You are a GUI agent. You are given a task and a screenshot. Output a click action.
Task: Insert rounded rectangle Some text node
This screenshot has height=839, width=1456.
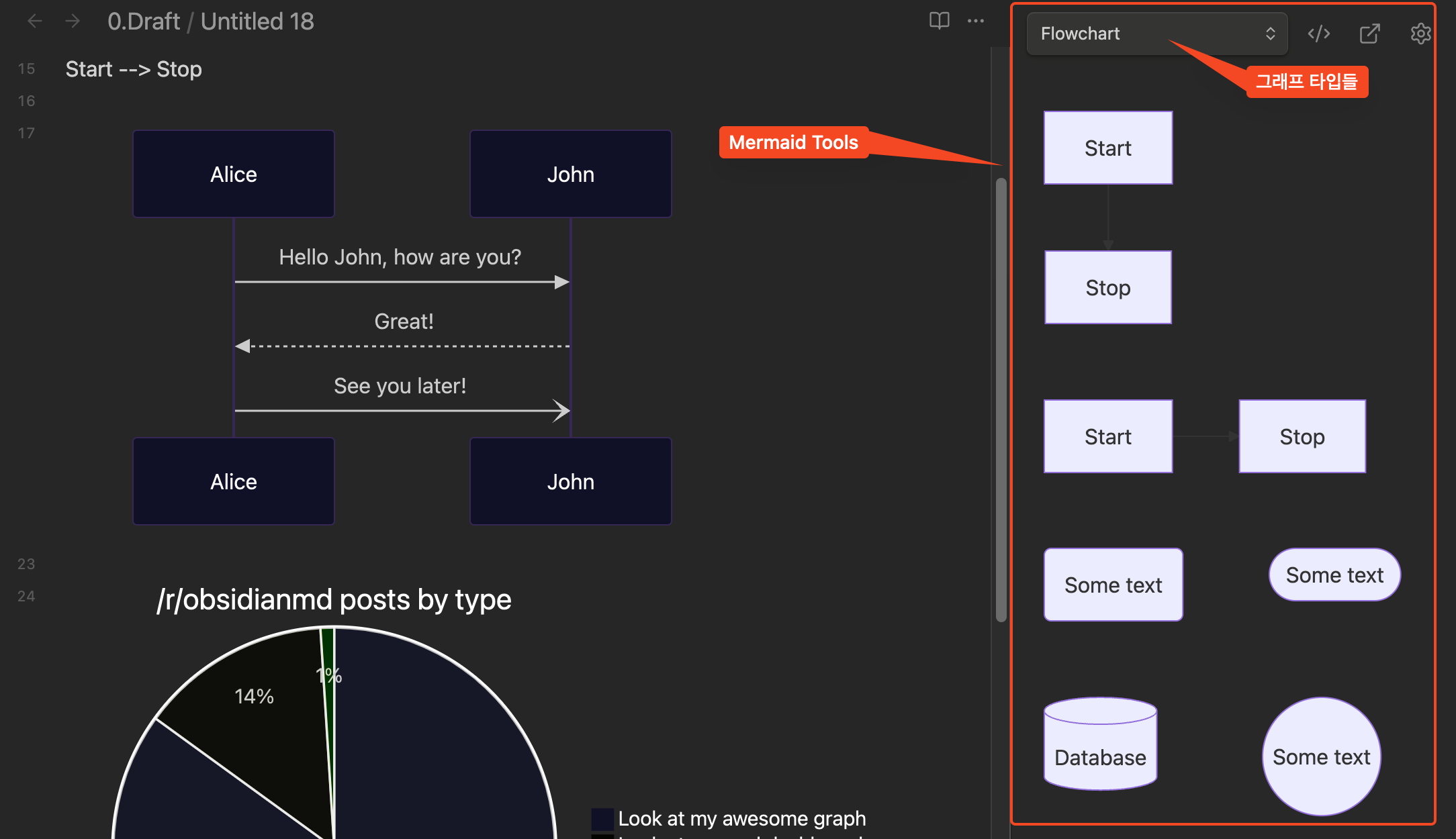(x=1113, y=585)
